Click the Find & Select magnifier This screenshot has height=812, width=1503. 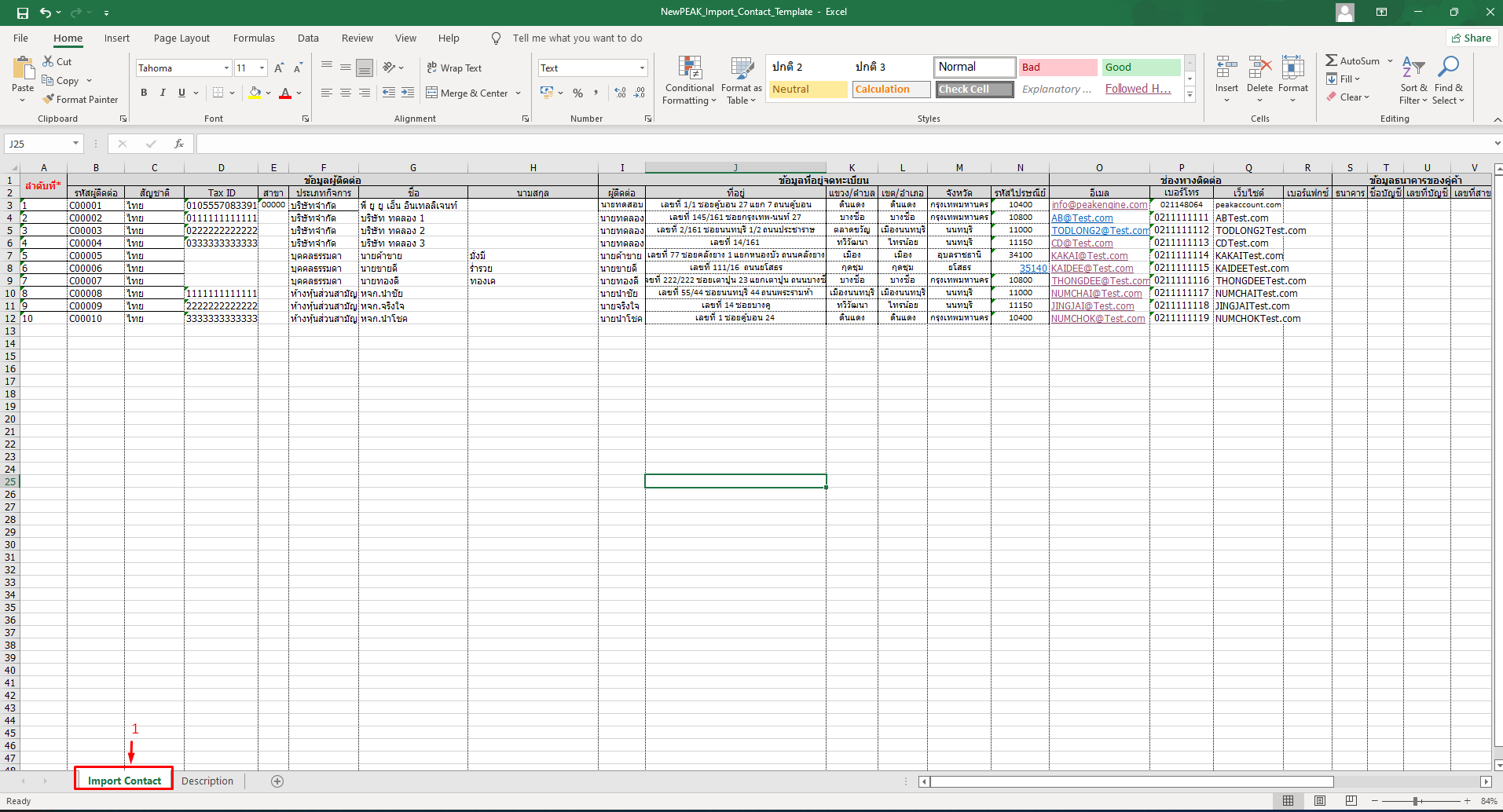click(1448, 68)
